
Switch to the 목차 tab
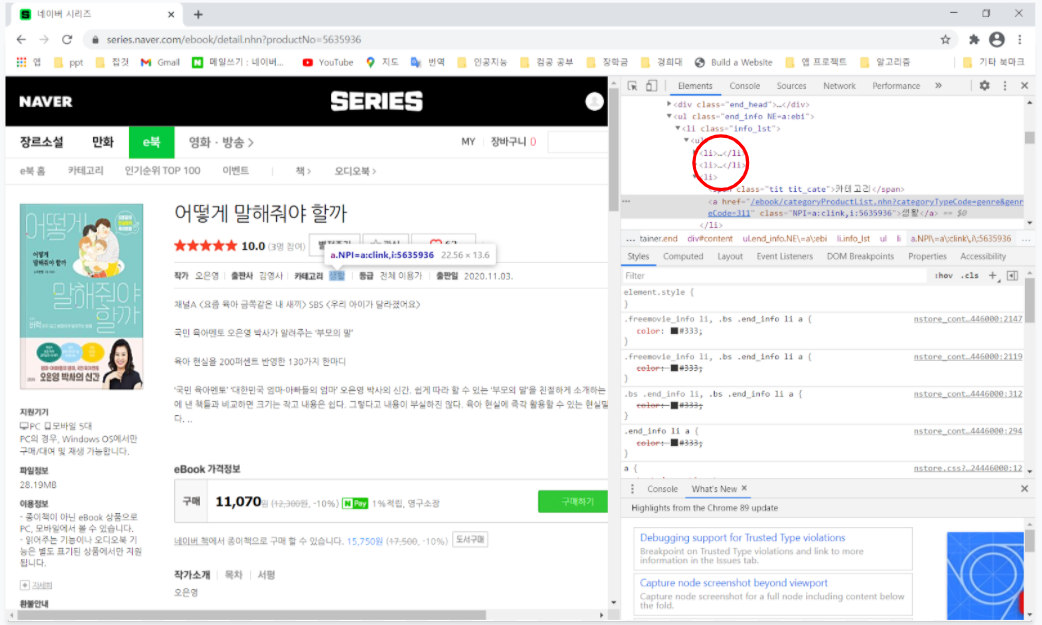233,574
